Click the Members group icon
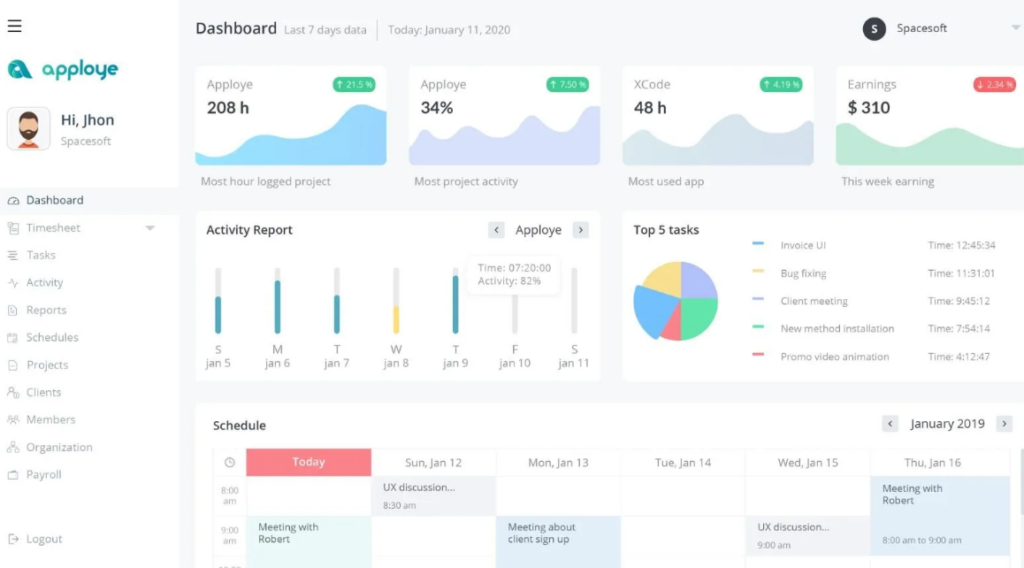 click(13, 420)
